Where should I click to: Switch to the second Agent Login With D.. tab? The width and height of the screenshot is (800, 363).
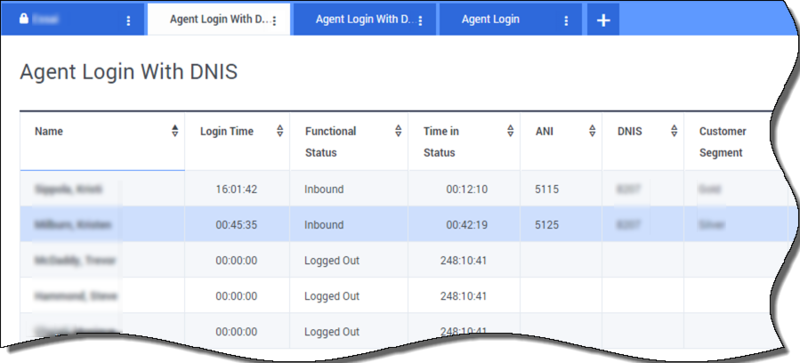pos(364,19)
